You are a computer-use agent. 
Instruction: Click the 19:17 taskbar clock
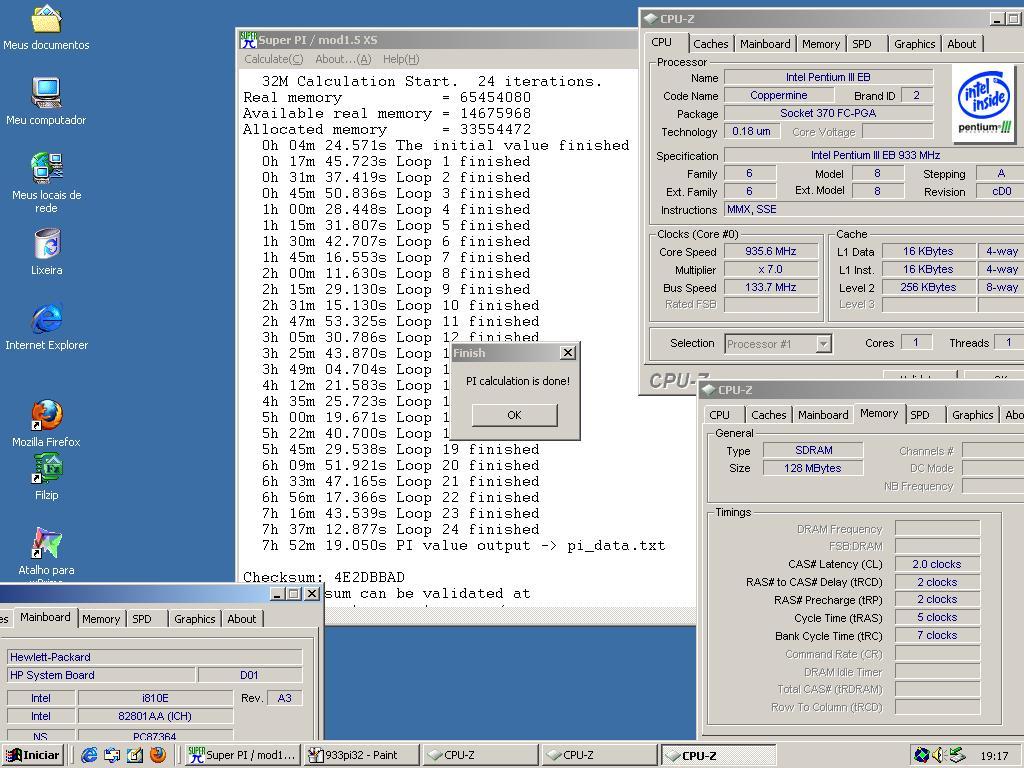coord(994,756)
